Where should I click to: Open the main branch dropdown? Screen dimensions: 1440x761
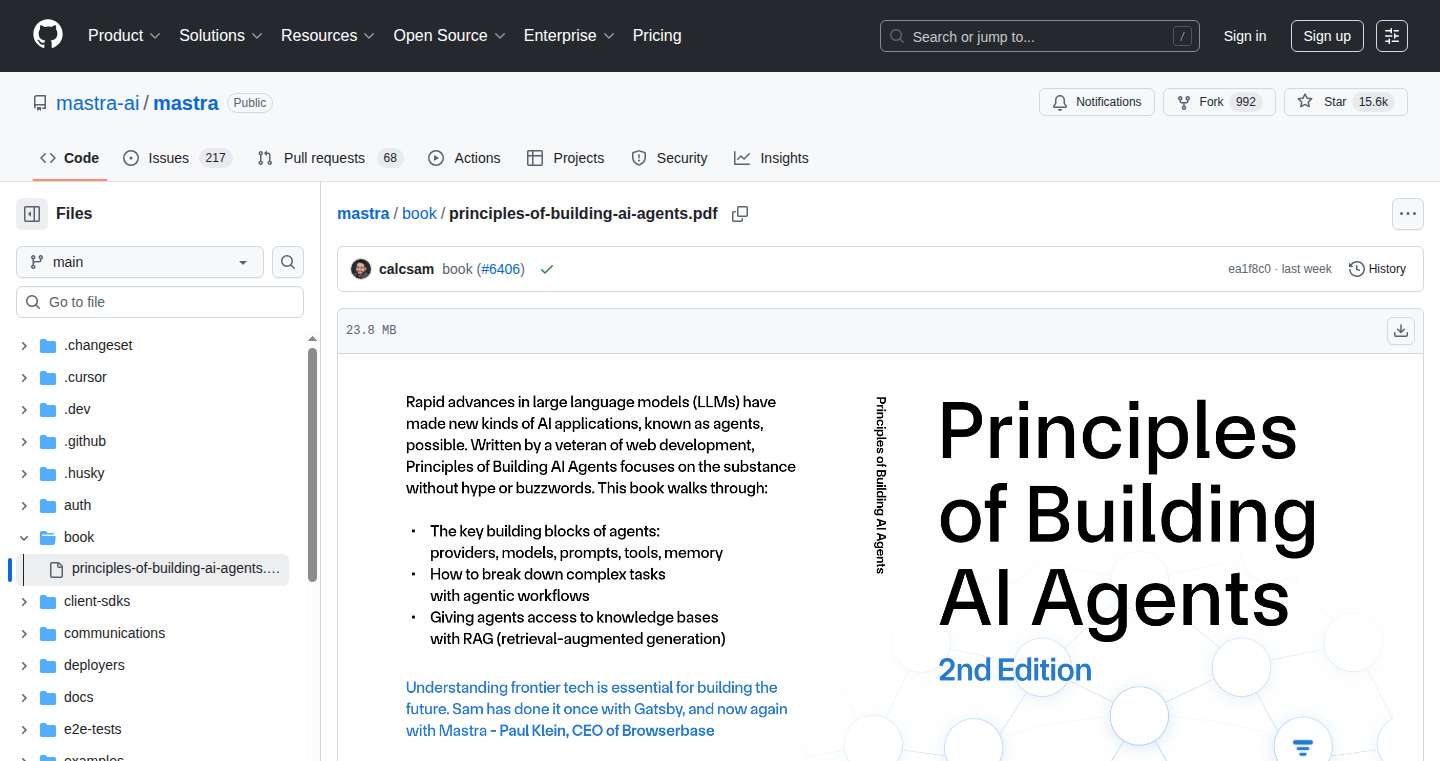click(140, 262)
